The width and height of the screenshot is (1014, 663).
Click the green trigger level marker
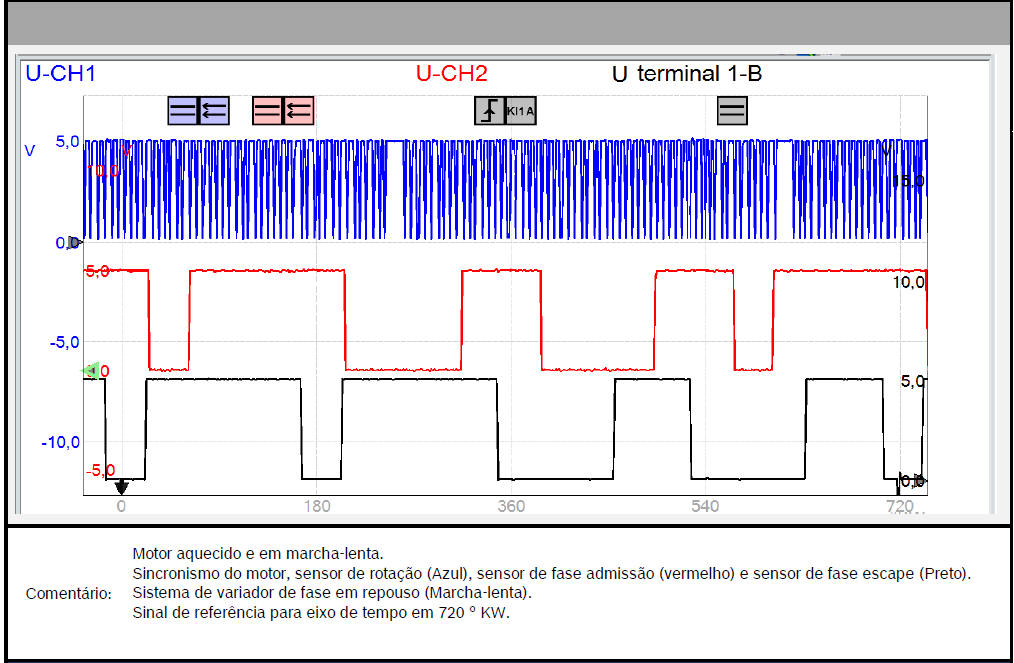click(90, 371)
